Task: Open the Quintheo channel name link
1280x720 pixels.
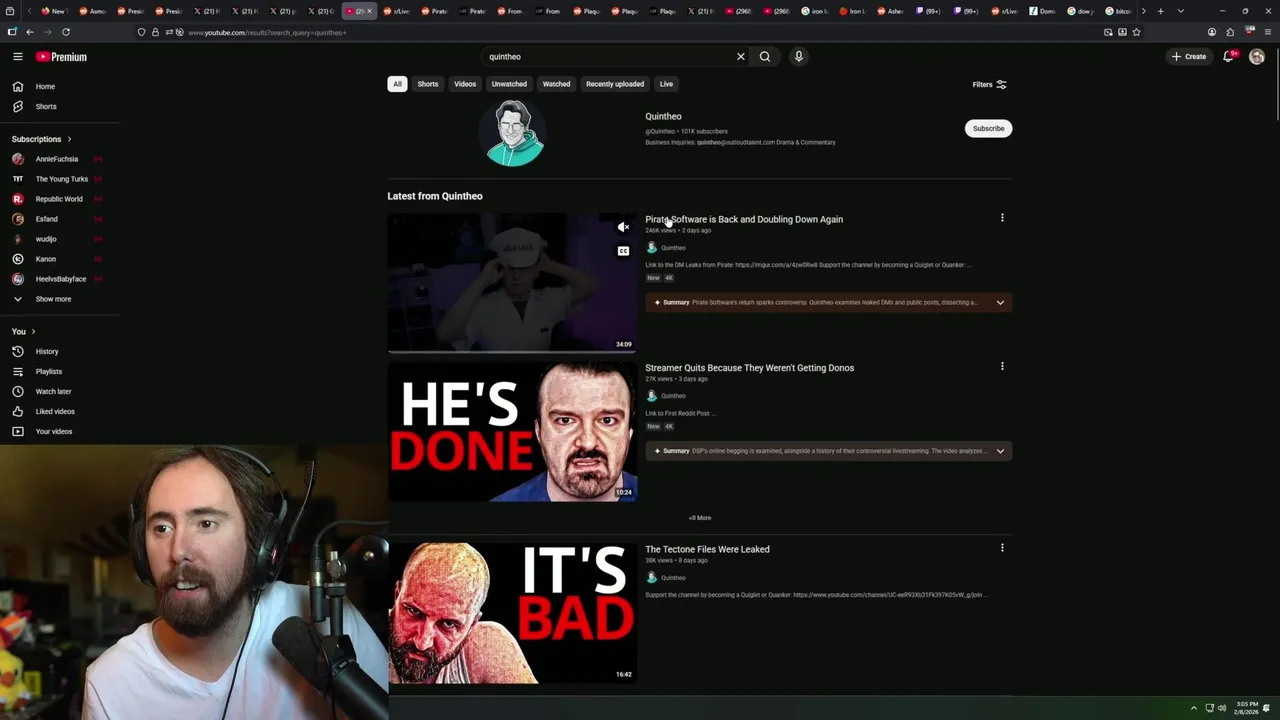Action: (663, 116)
